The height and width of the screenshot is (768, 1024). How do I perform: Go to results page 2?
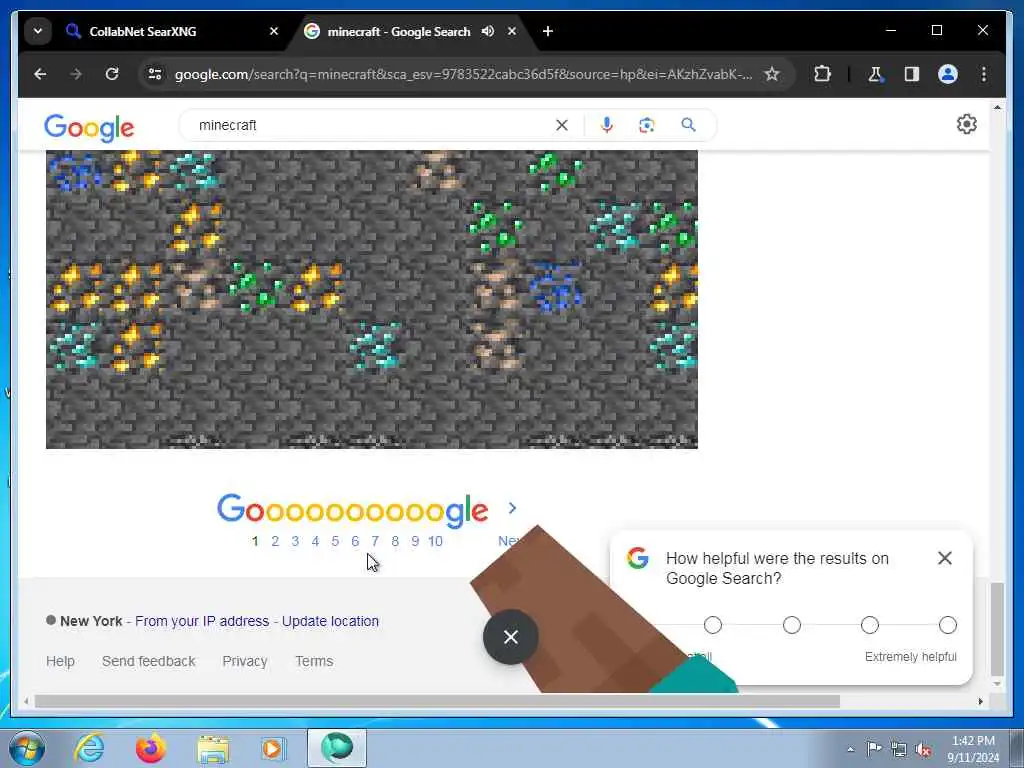[x=275, y=541]
